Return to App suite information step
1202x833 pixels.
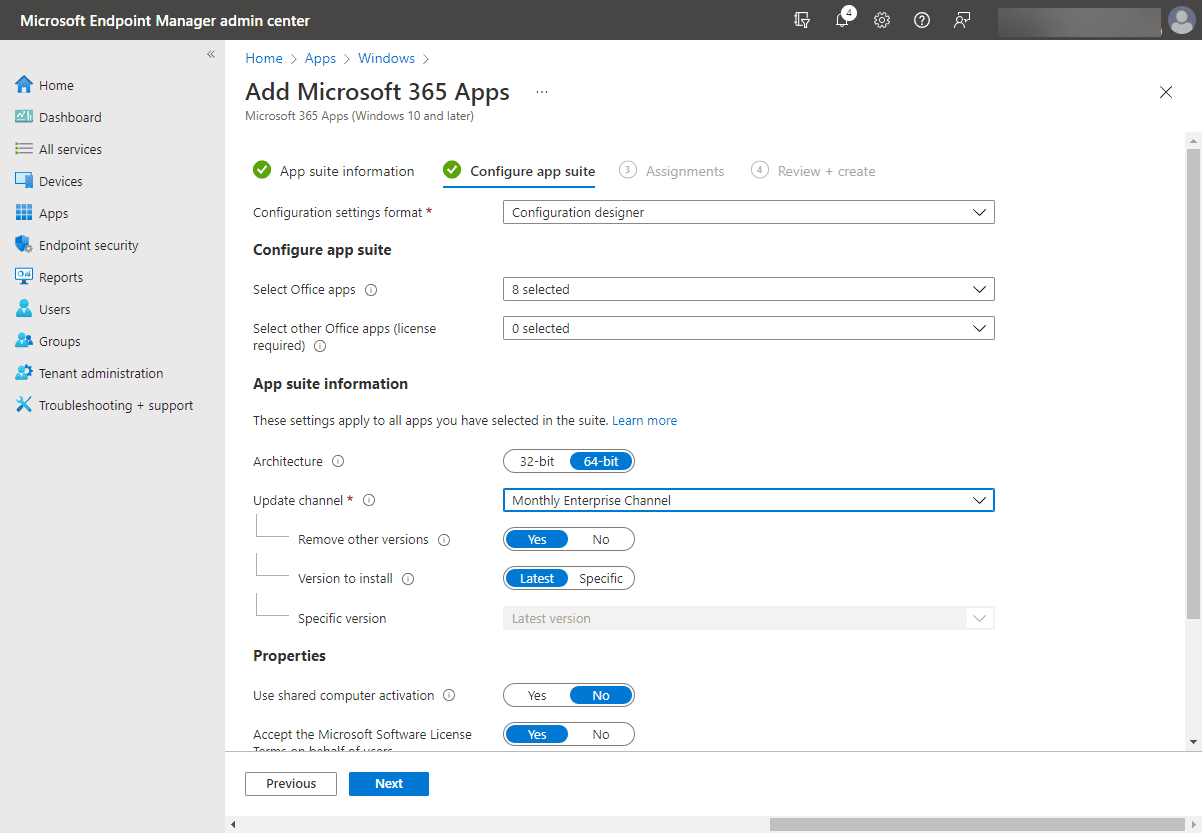click(x=346, y=170)
